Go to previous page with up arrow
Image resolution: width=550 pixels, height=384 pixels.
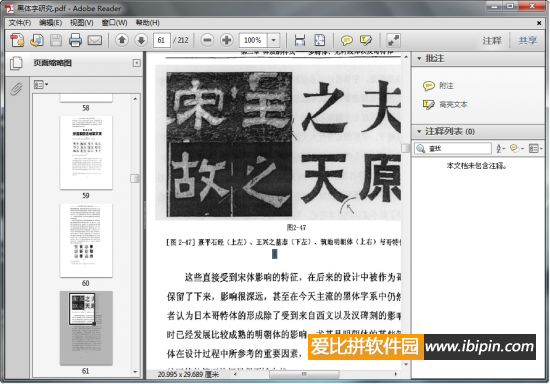(122, 40)
